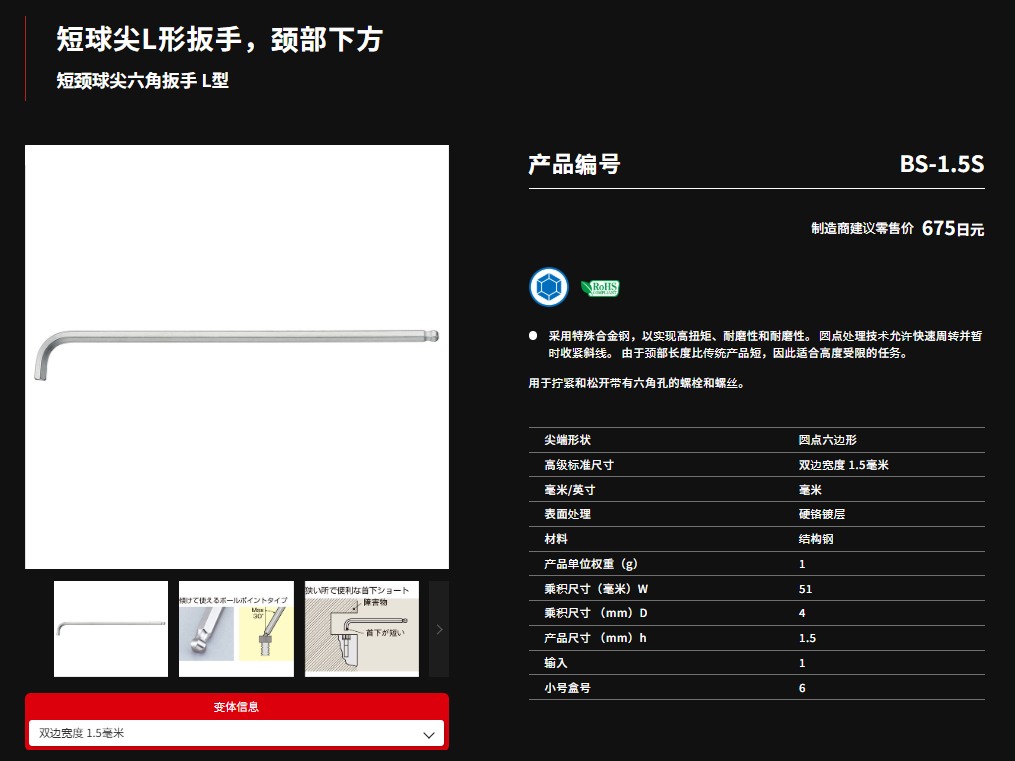Screen dimensions: 1015x761
Task: Select the short neck obstacle diagram thumbnail
Action: coord(361,629)
